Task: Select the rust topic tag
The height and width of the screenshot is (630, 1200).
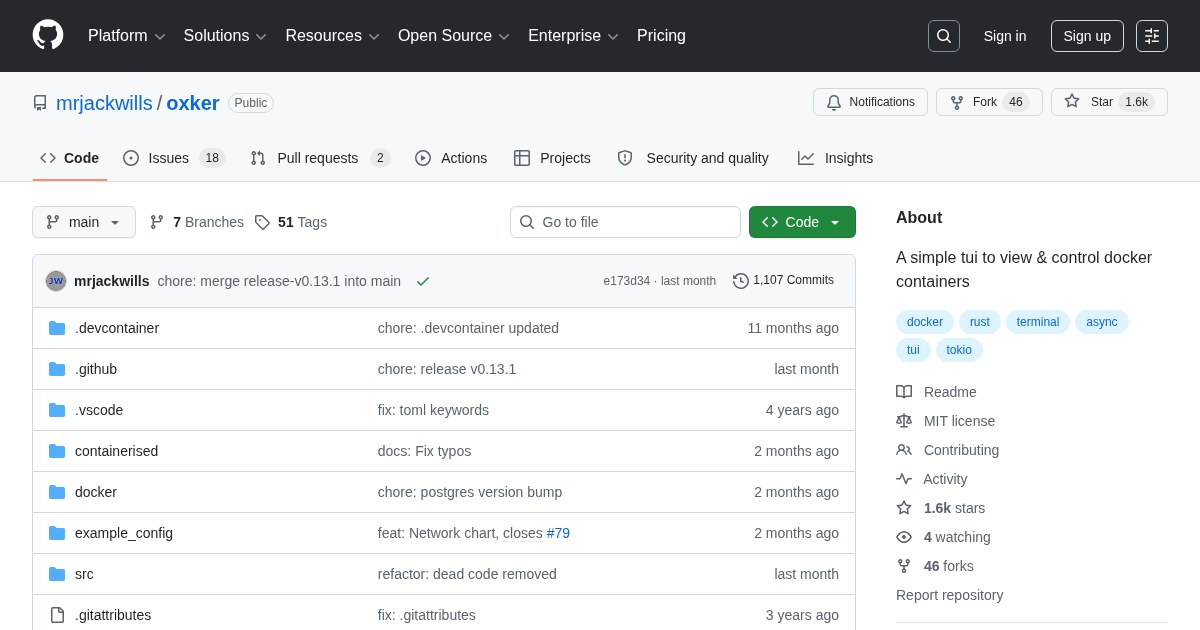Action: [980, 322]
